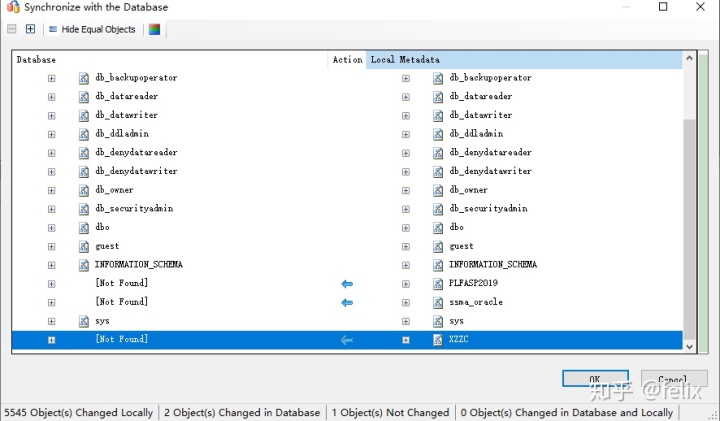This screenshot has height=421, width=720.
Task: Expand db_datareader node in Database tree
Action: [51, 97]
